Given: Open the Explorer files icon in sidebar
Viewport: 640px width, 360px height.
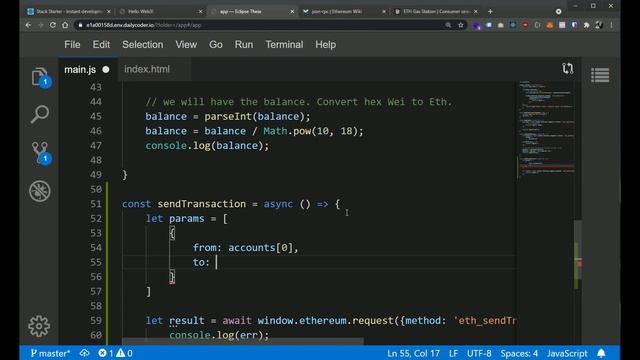Looking at the screenshot, I should pyautogui.click(x=40, y=77).
